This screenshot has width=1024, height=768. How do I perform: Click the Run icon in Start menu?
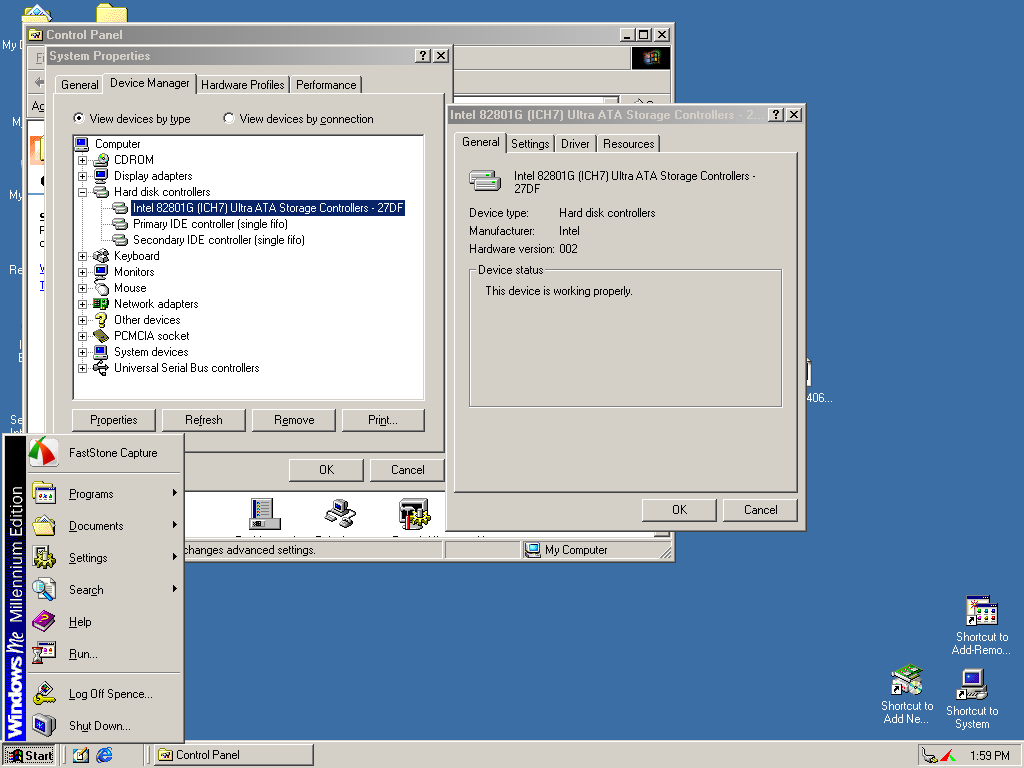click(x=44, y=653)
